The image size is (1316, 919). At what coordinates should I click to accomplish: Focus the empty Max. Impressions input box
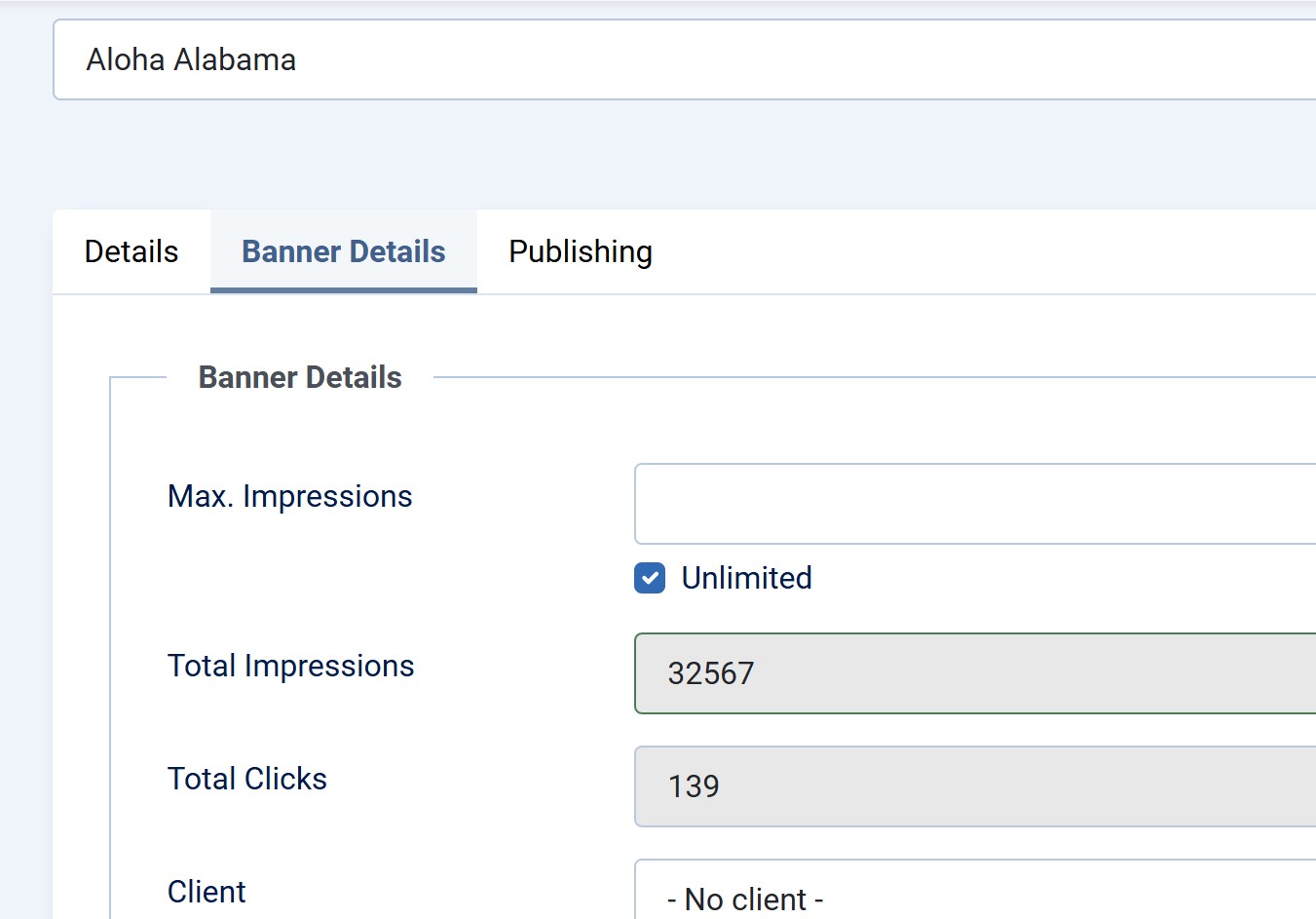[974, 504]
